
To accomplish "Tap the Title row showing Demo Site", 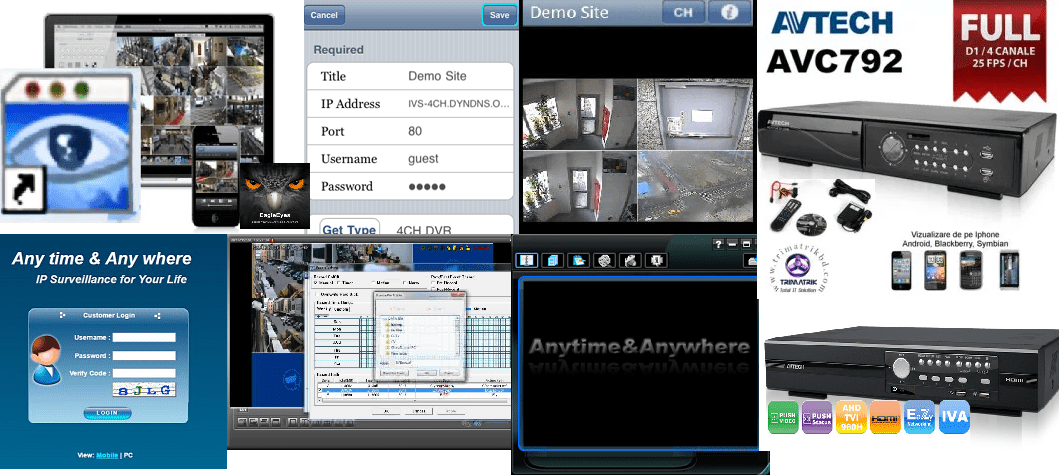I will tap(410, 76).
